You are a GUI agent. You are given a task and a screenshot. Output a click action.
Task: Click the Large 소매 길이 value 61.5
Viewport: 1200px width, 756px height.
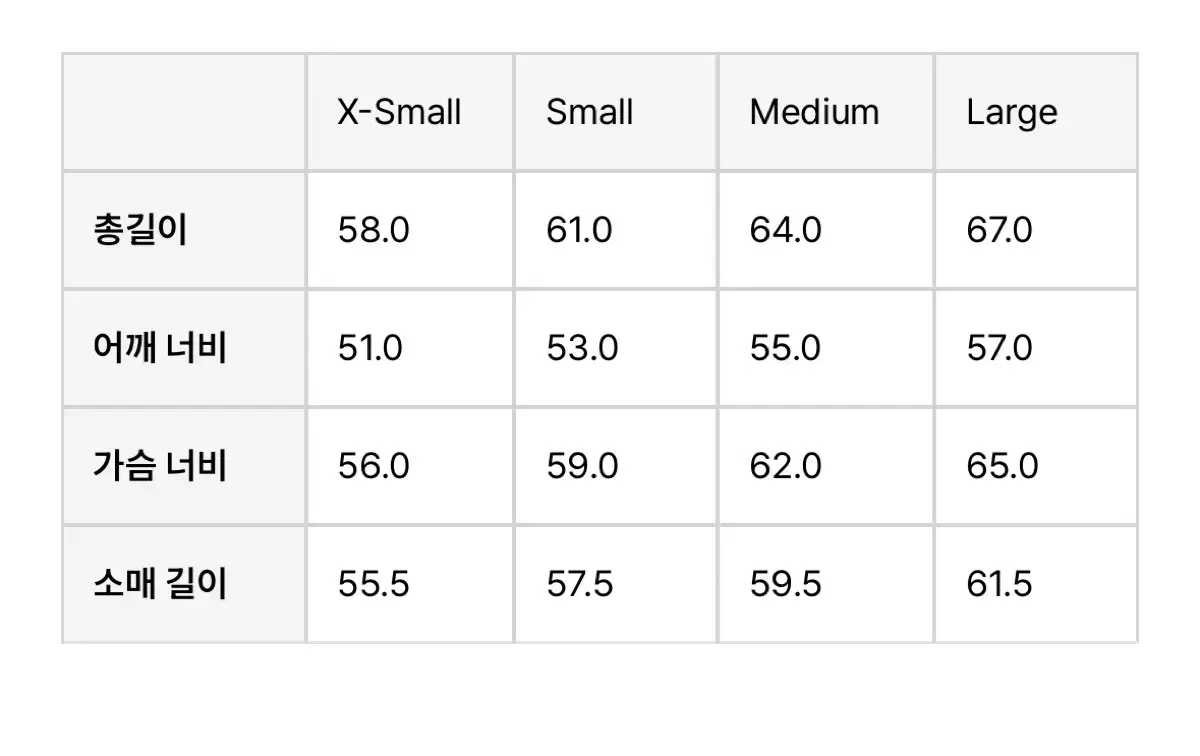click(x=999, y=584)
